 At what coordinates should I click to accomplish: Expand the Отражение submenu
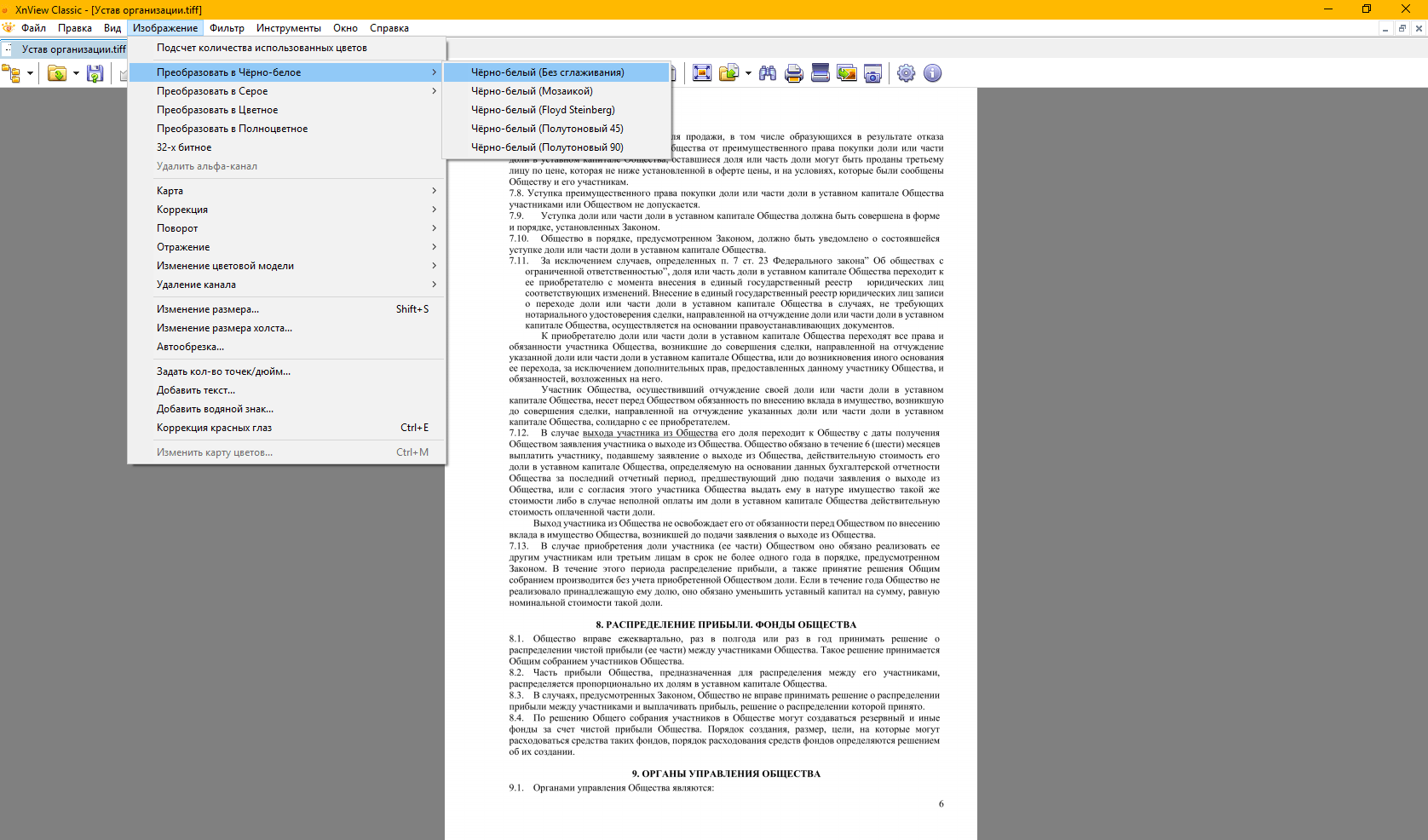[287, 247]
